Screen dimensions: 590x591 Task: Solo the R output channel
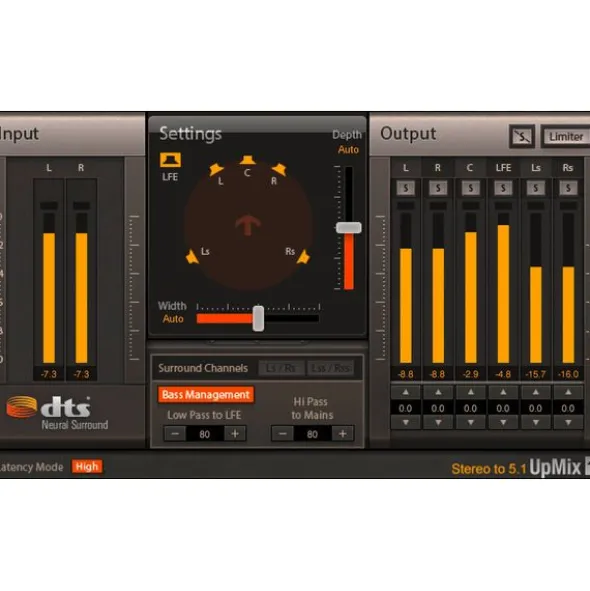438,188
